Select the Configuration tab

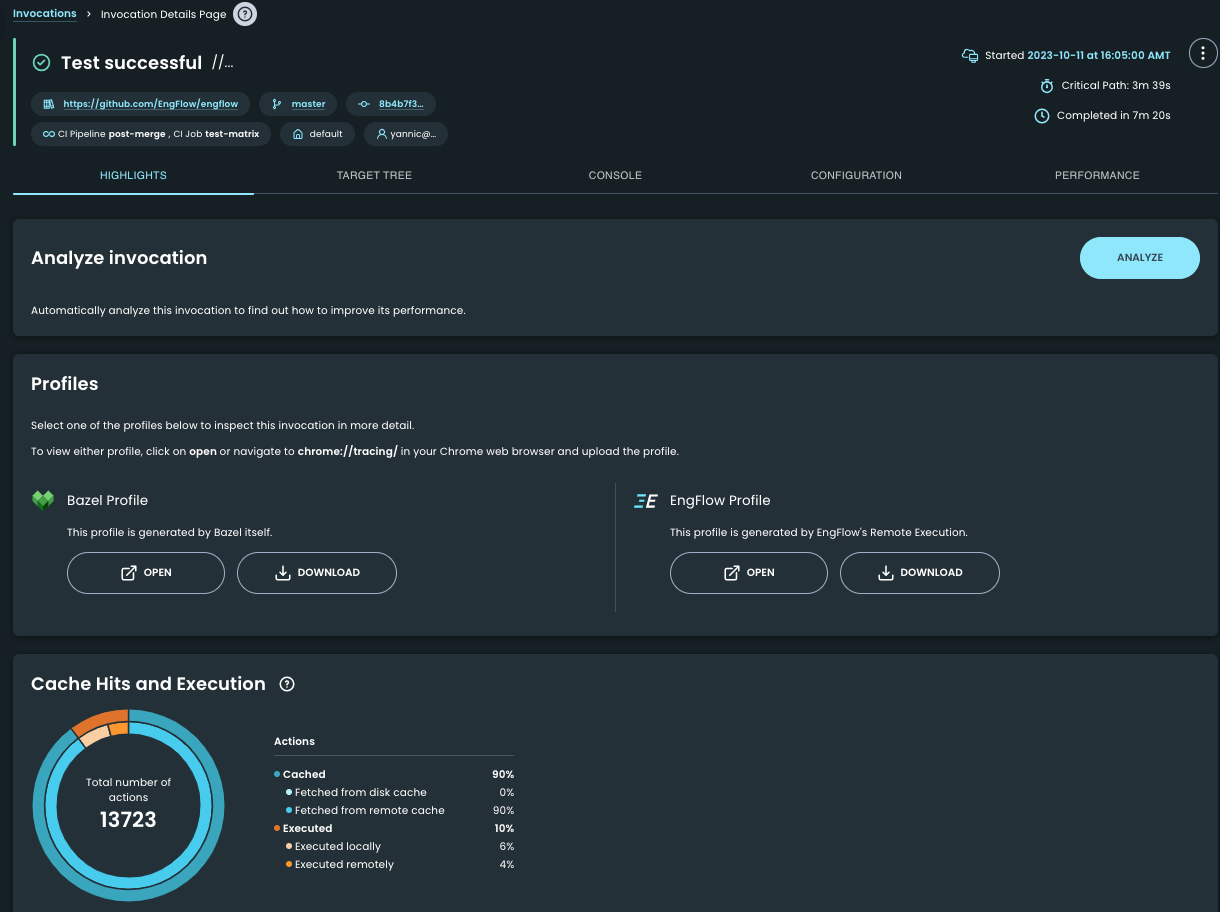[856, 176]
